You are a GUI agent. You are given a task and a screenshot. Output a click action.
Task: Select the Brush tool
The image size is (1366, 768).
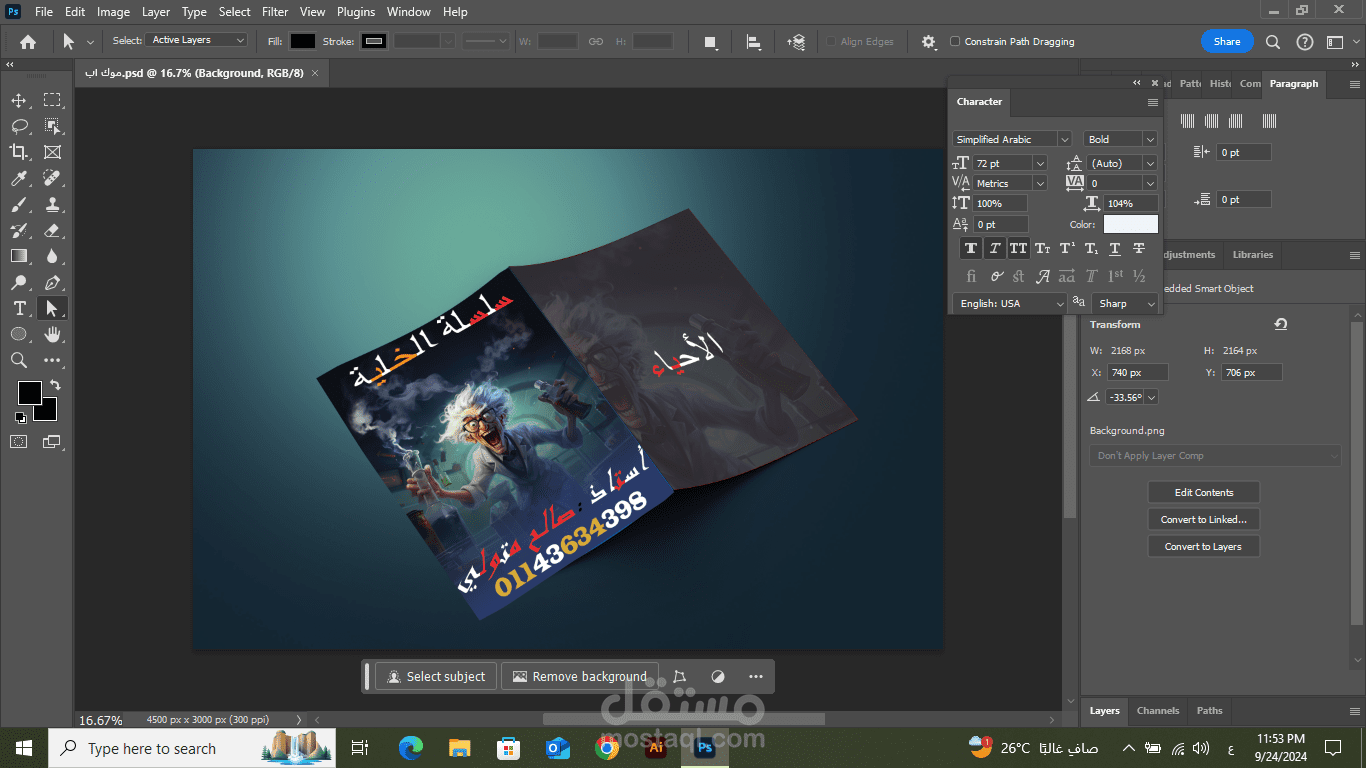(x=19, y=204)
